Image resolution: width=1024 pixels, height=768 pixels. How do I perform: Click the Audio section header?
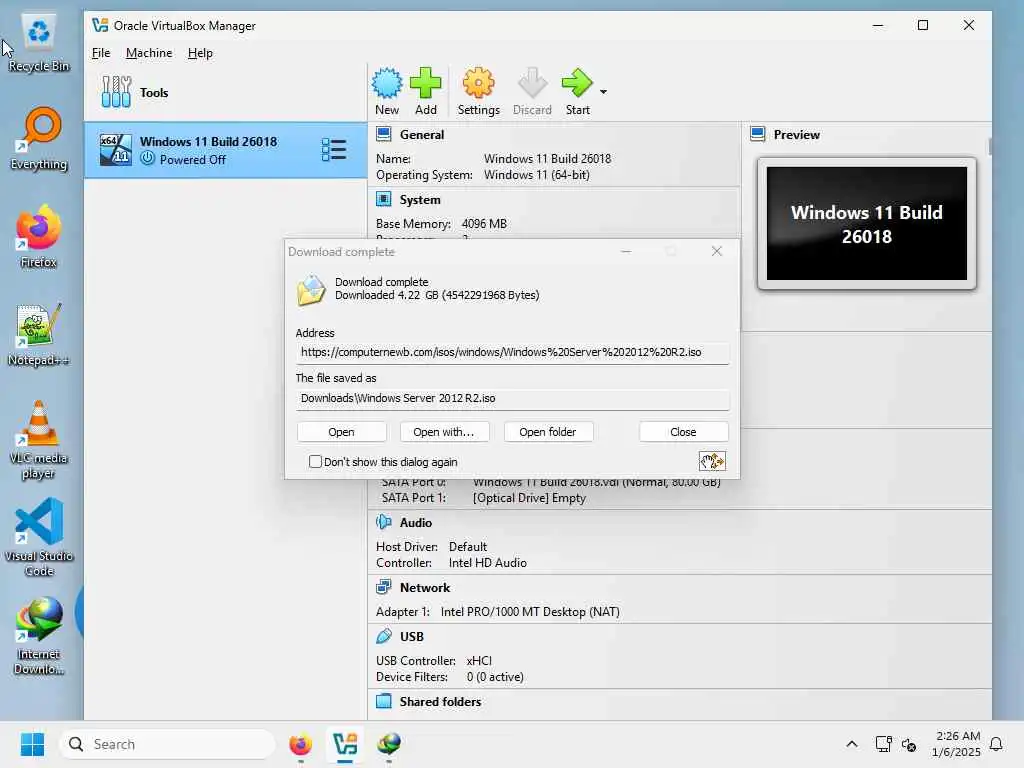click(415, 522)
